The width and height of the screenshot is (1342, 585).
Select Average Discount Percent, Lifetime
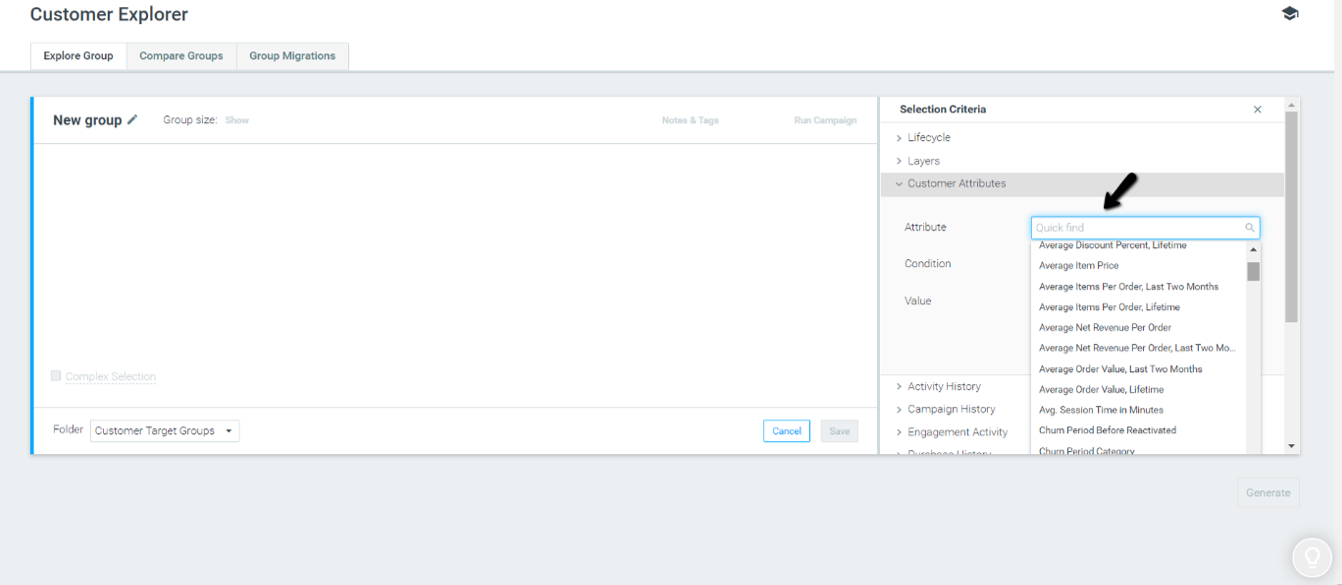1112,246
